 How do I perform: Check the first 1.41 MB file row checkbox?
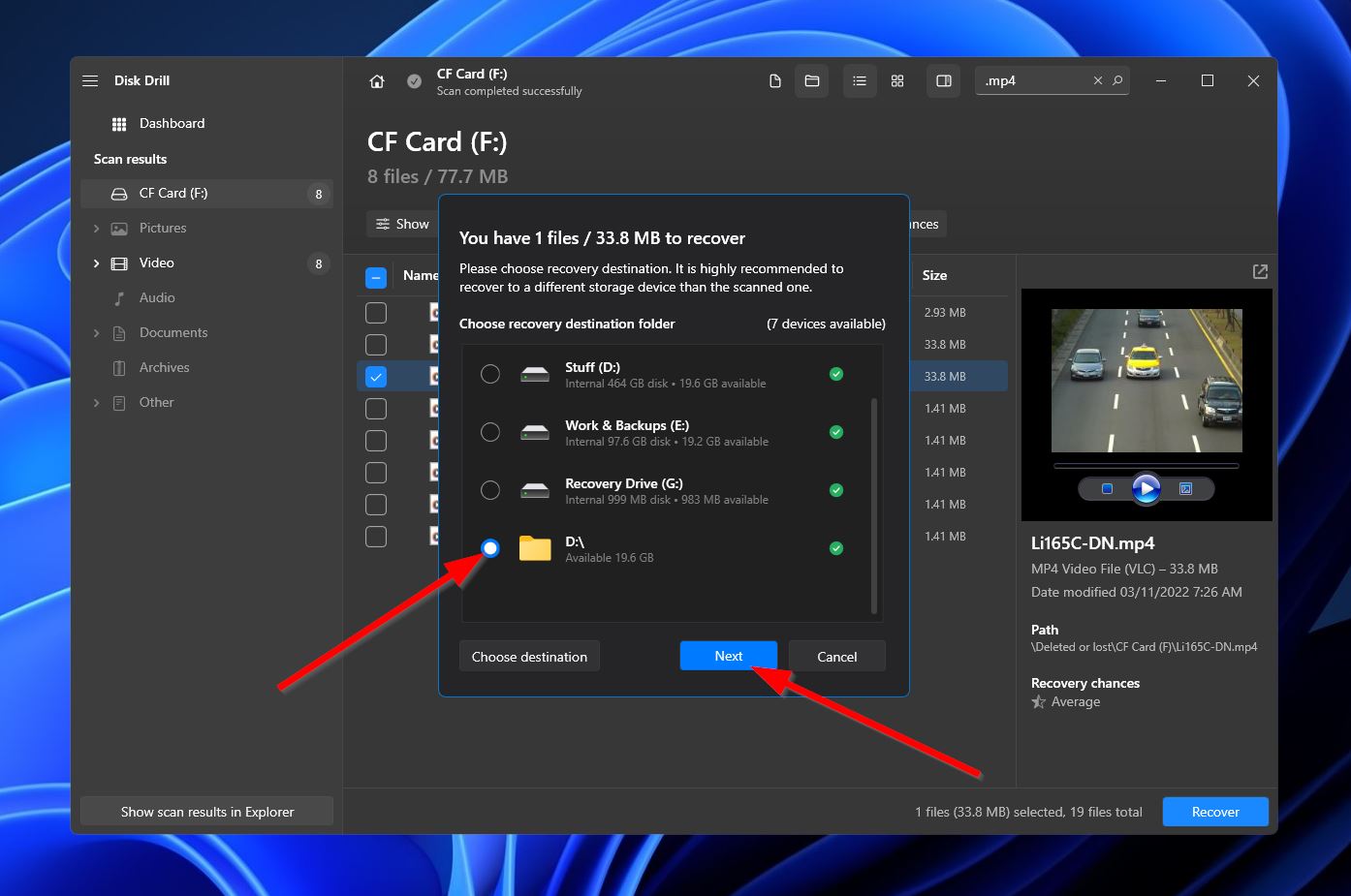376,409
